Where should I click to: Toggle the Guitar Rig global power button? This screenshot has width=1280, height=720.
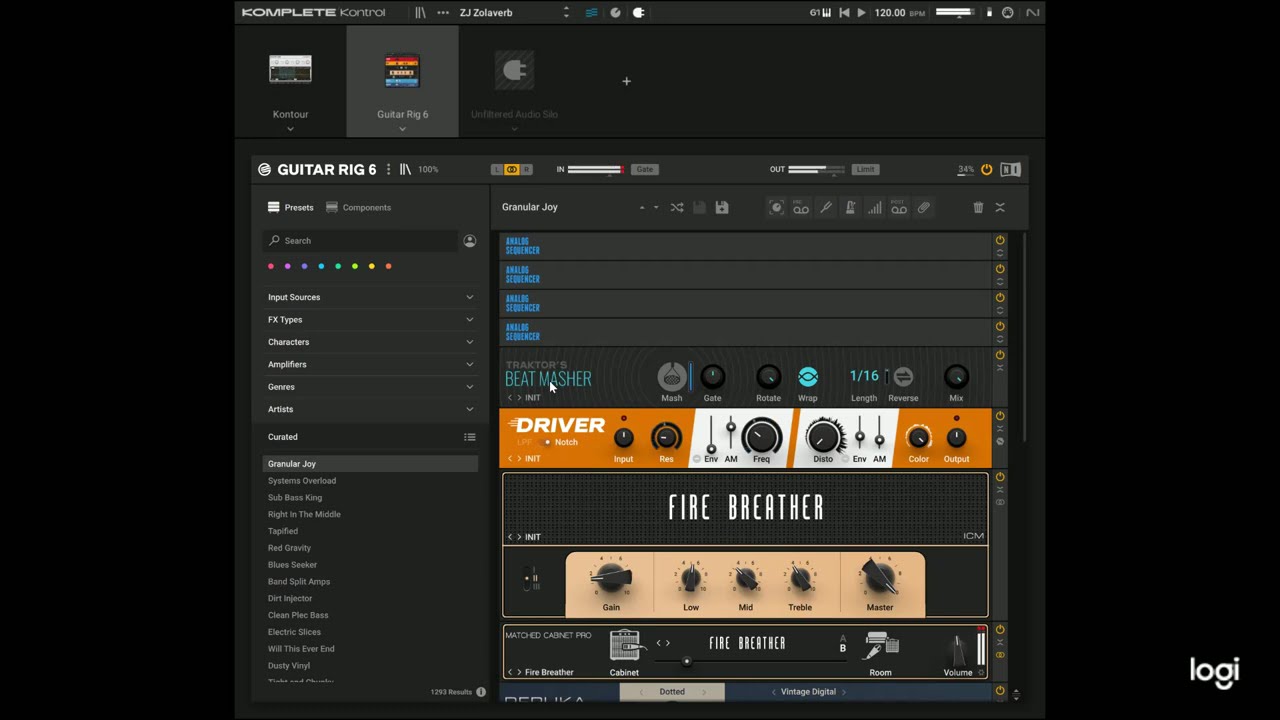click(986, 169)
